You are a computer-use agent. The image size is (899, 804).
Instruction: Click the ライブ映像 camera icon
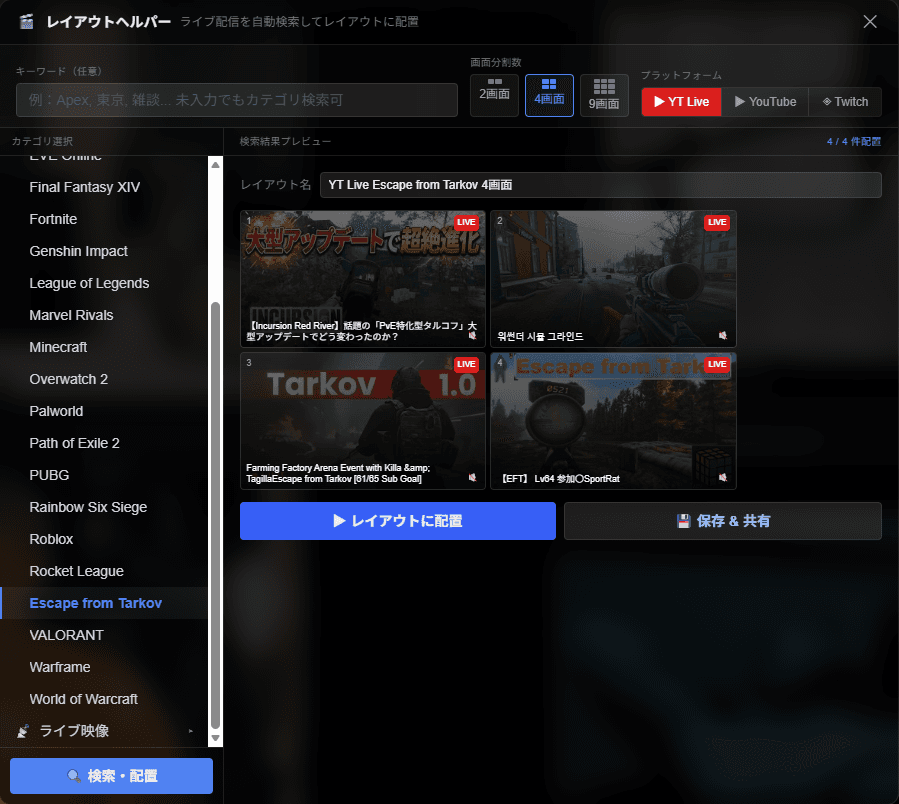tap(23, 731)
